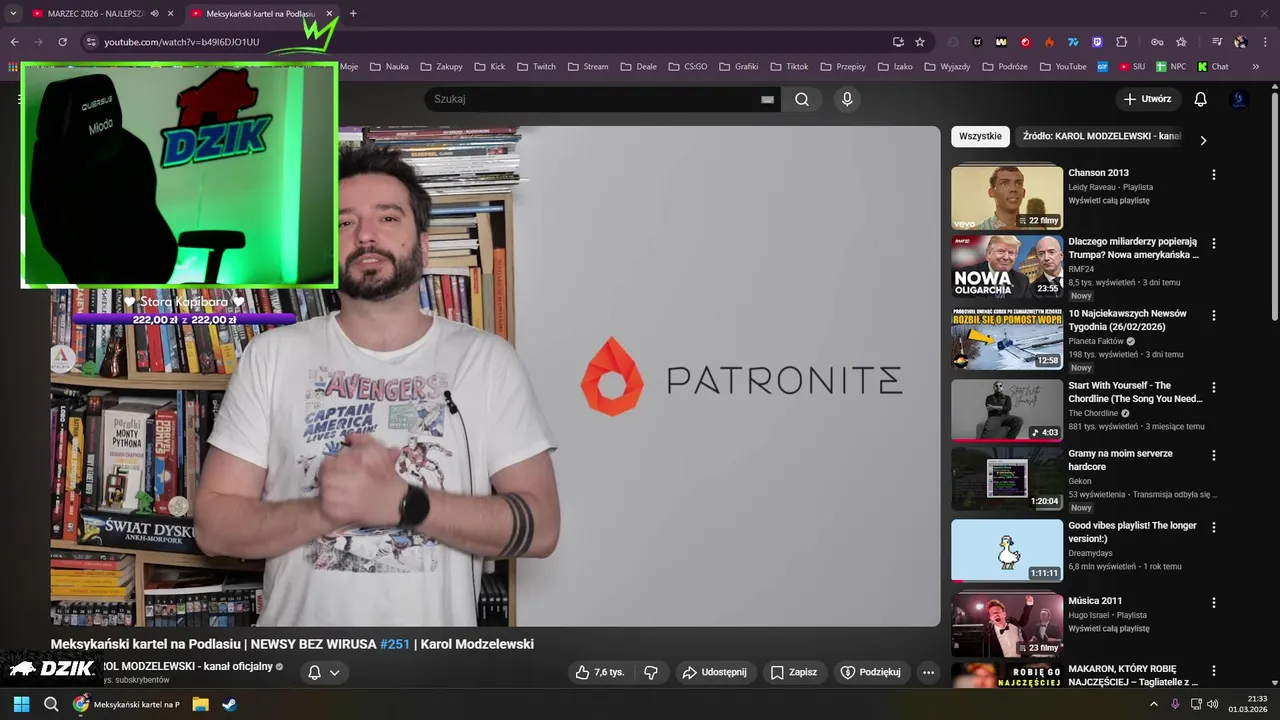The width and height of the screenshot is (1280, 720).
Task: Open the Podróże bookmarks folder
Action: coord(1005,67)
